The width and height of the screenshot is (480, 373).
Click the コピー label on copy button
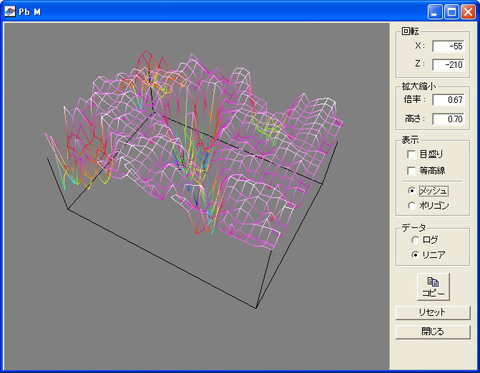tap(433, 294)
